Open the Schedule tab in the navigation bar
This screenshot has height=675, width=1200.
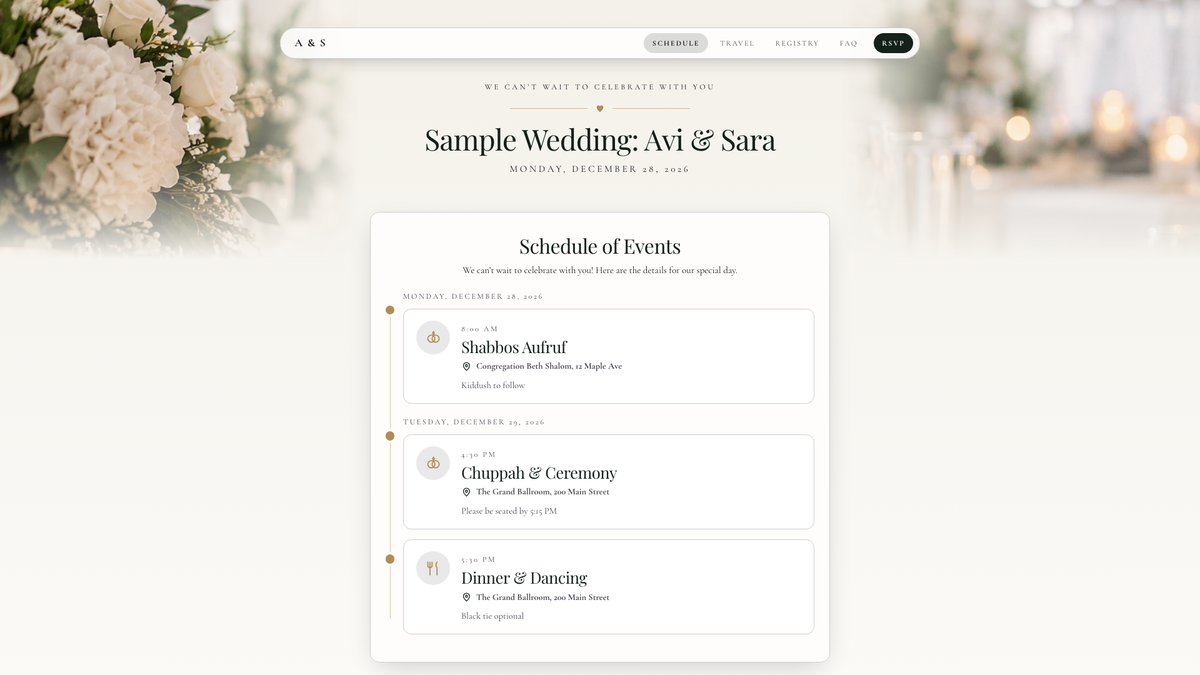click(676, 43)
